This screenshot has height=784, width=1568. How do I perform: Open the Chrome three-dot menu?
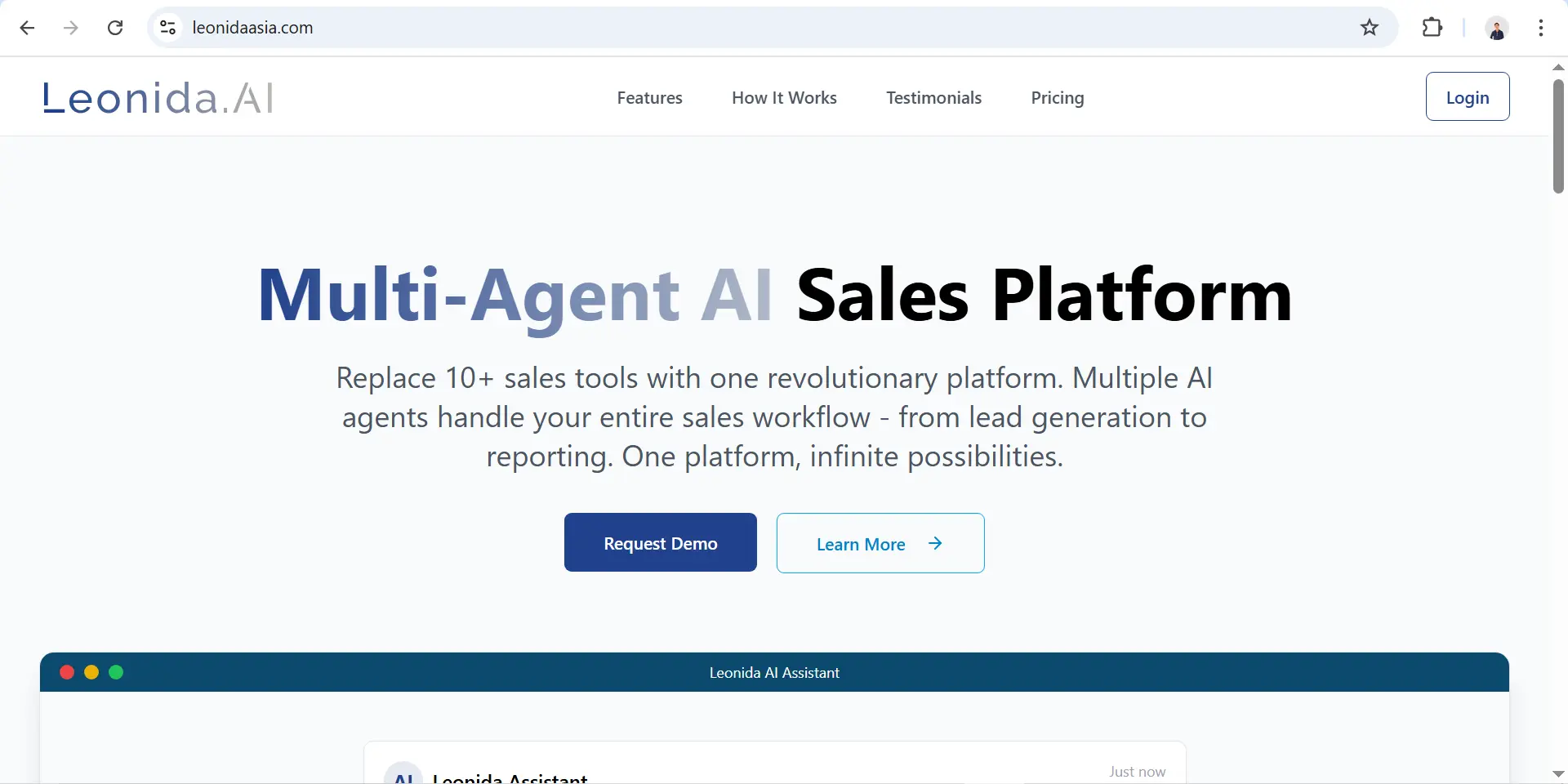click(x=1541, y=28)
